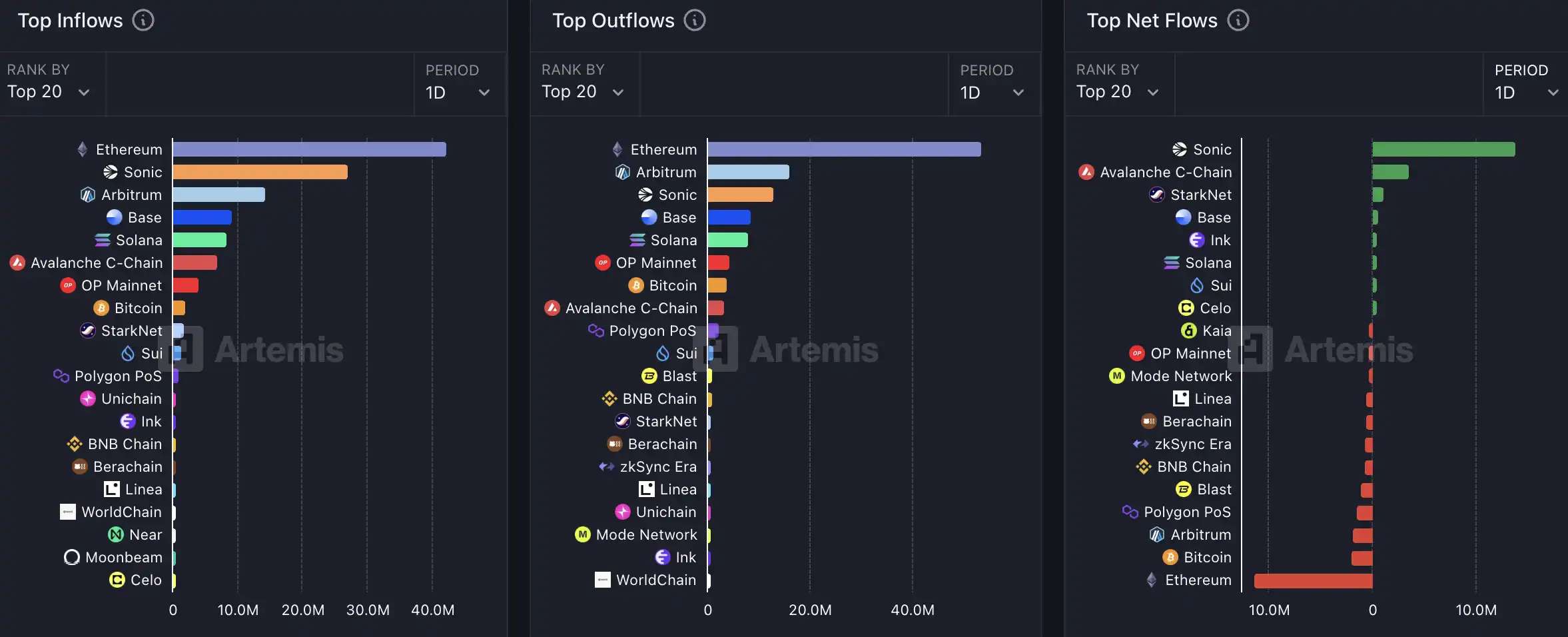The image size is (1568, 637).
Task: Click the Moonbeam icon in Top Inflows
Action: [x=72, y=557]
